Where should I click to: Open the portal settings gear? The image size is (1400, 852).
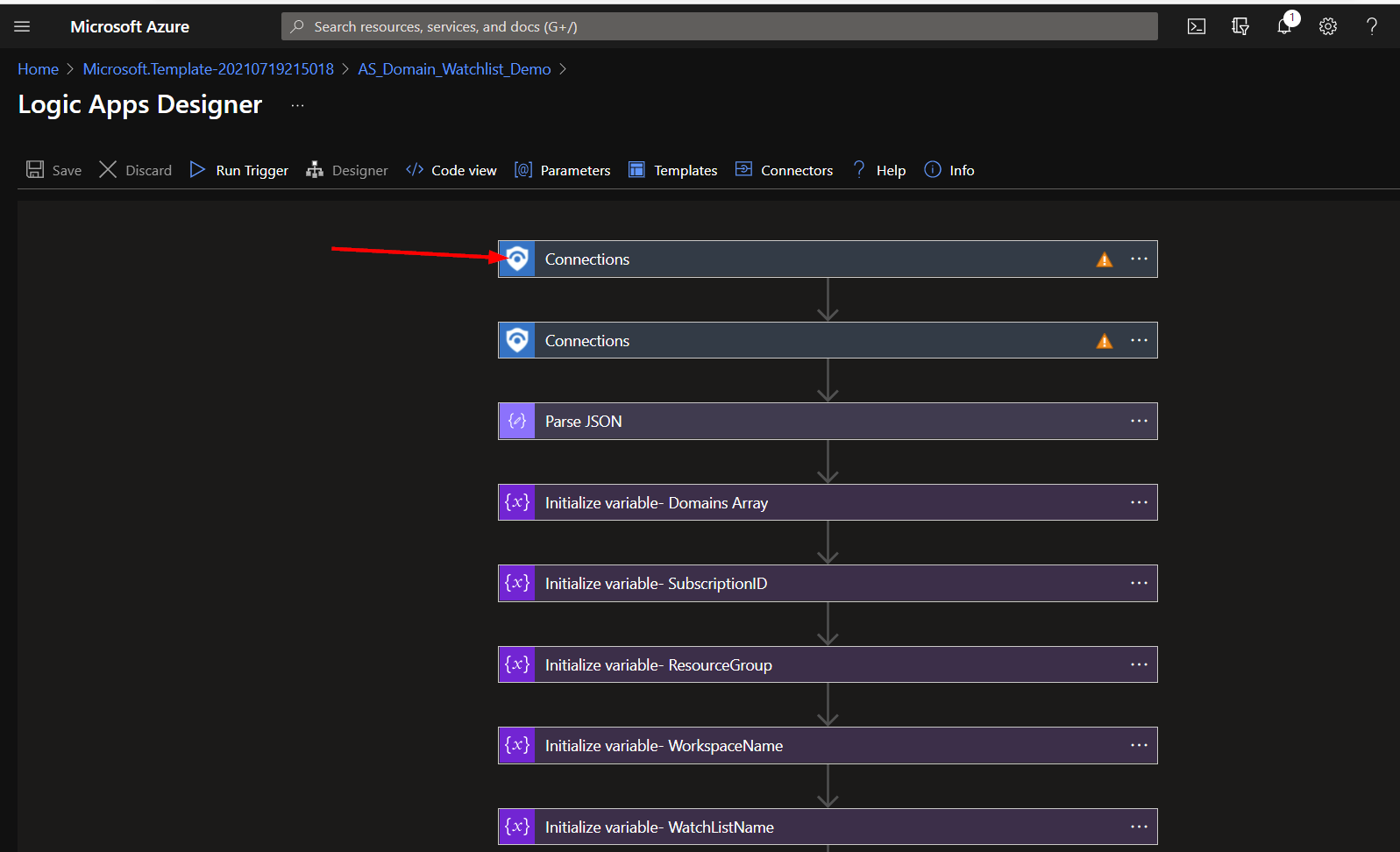click(x=1328, y=26)
